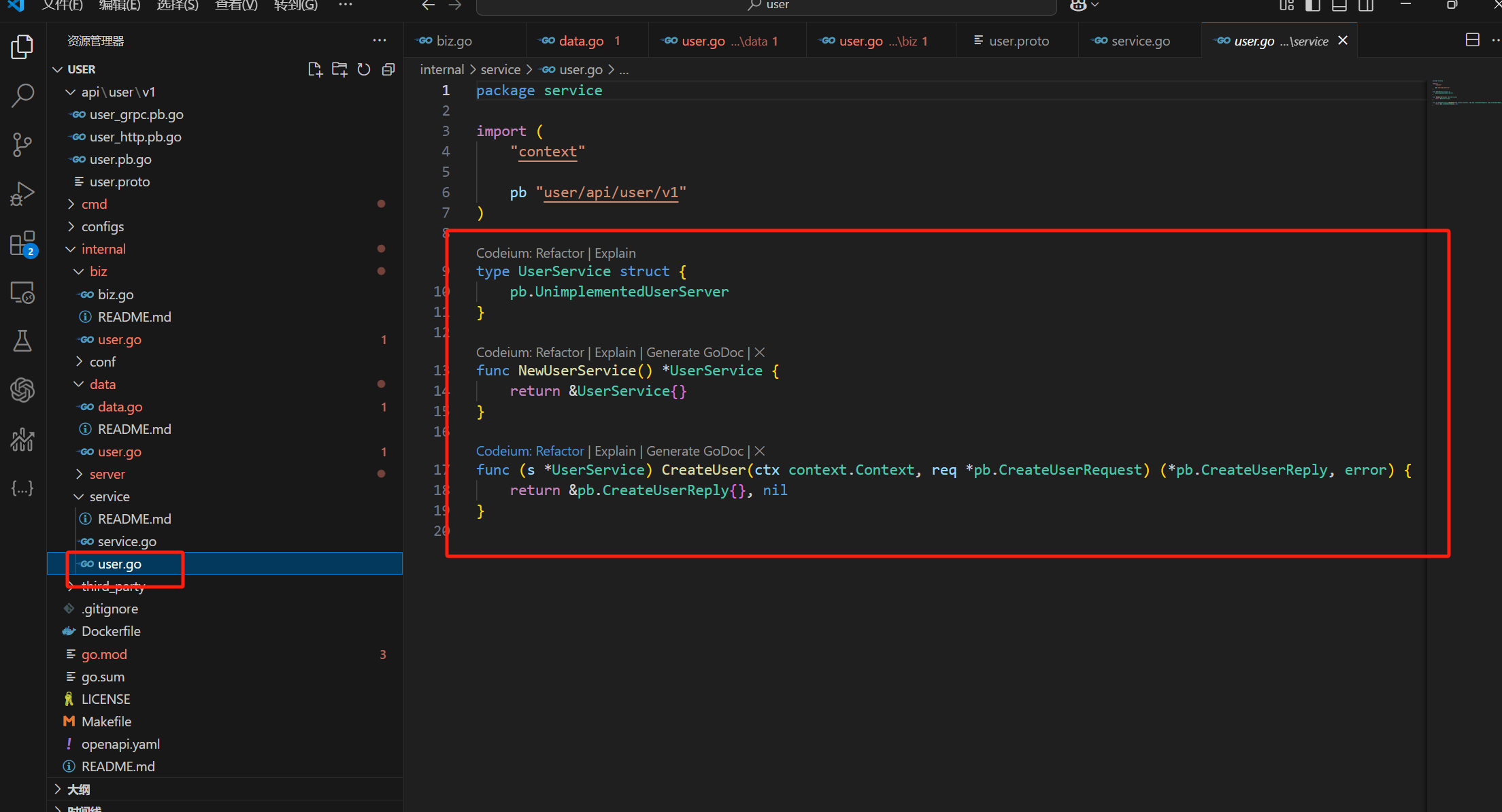Screen dimensions: 1502x812
Task: Click Generate GoDoc above CreateUser func
Action: 695,451
